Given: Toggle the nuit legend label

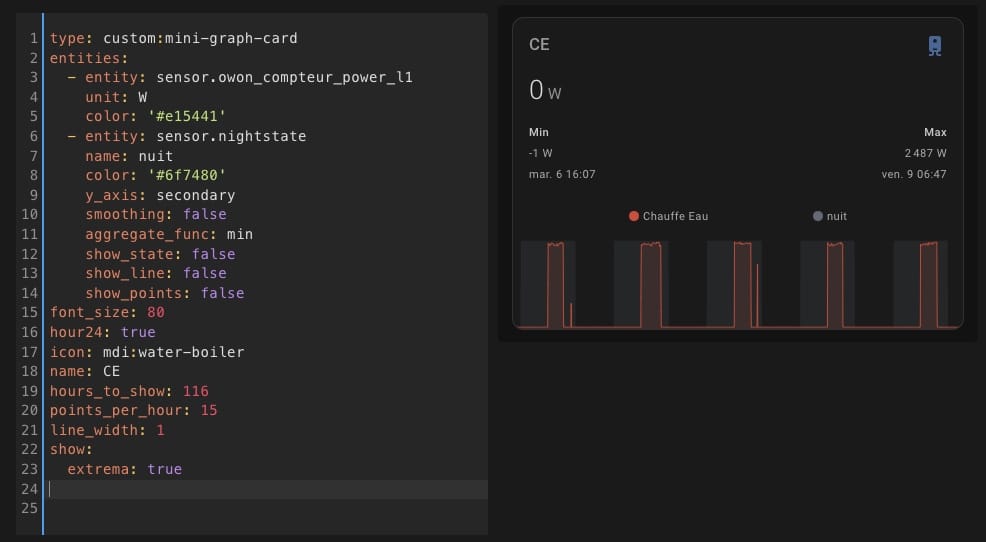Looking at the screenshot, I should click(836, 216).
